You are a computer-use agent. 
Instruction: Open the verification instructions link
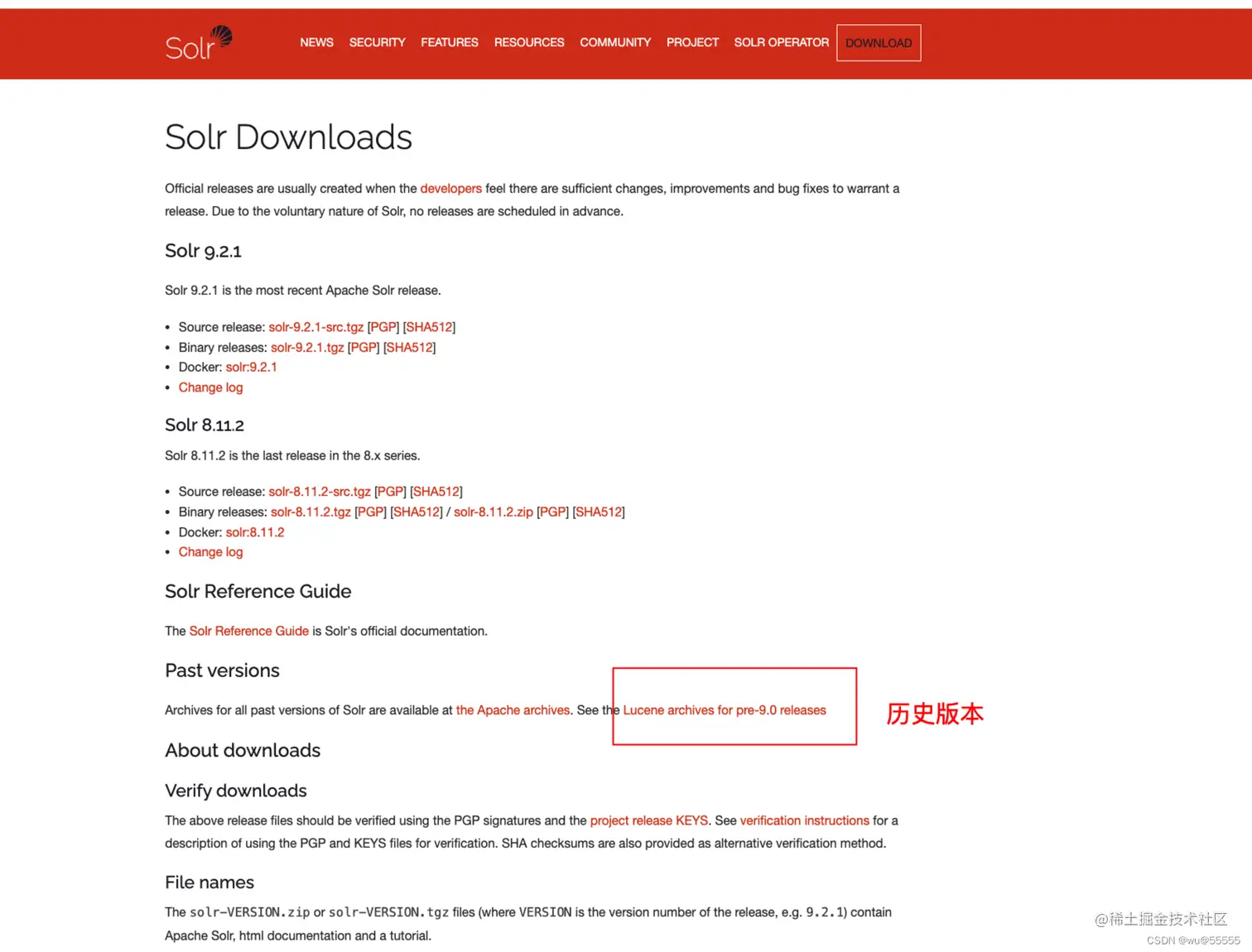(x=805, y=820)
